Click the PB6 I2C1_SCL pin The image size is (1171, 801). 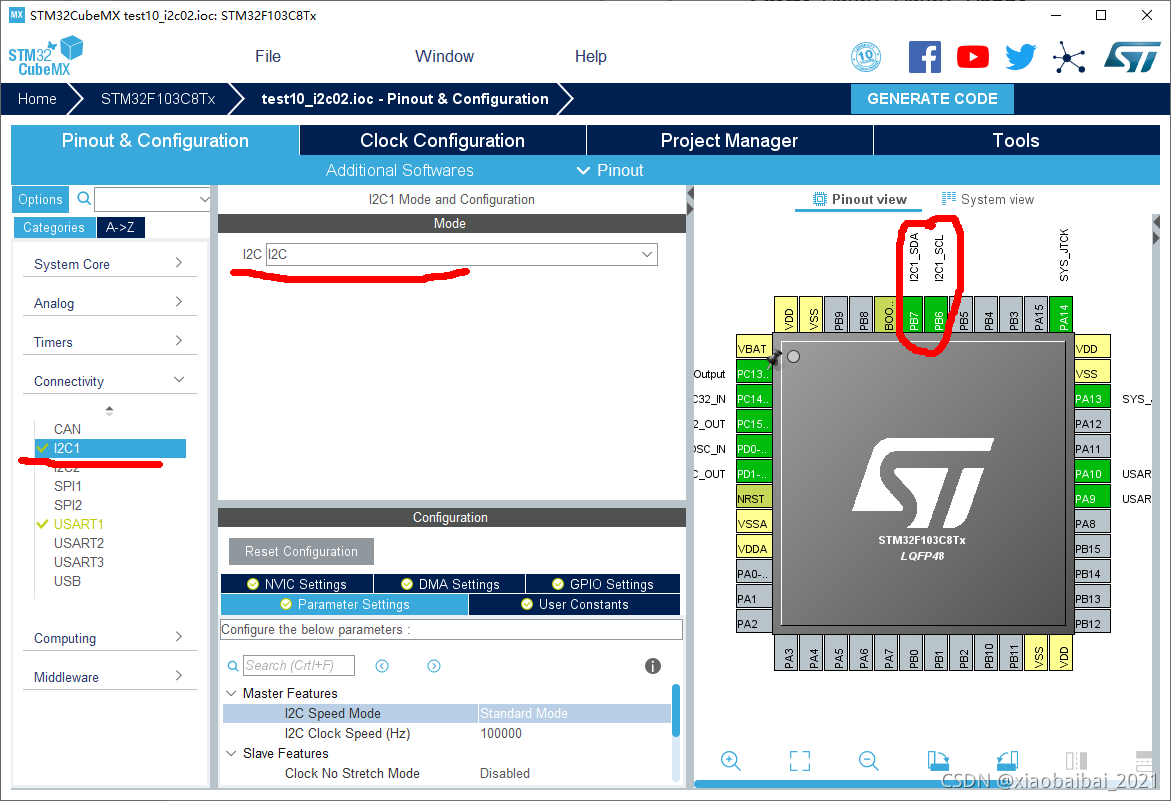(x=938, y=314)
